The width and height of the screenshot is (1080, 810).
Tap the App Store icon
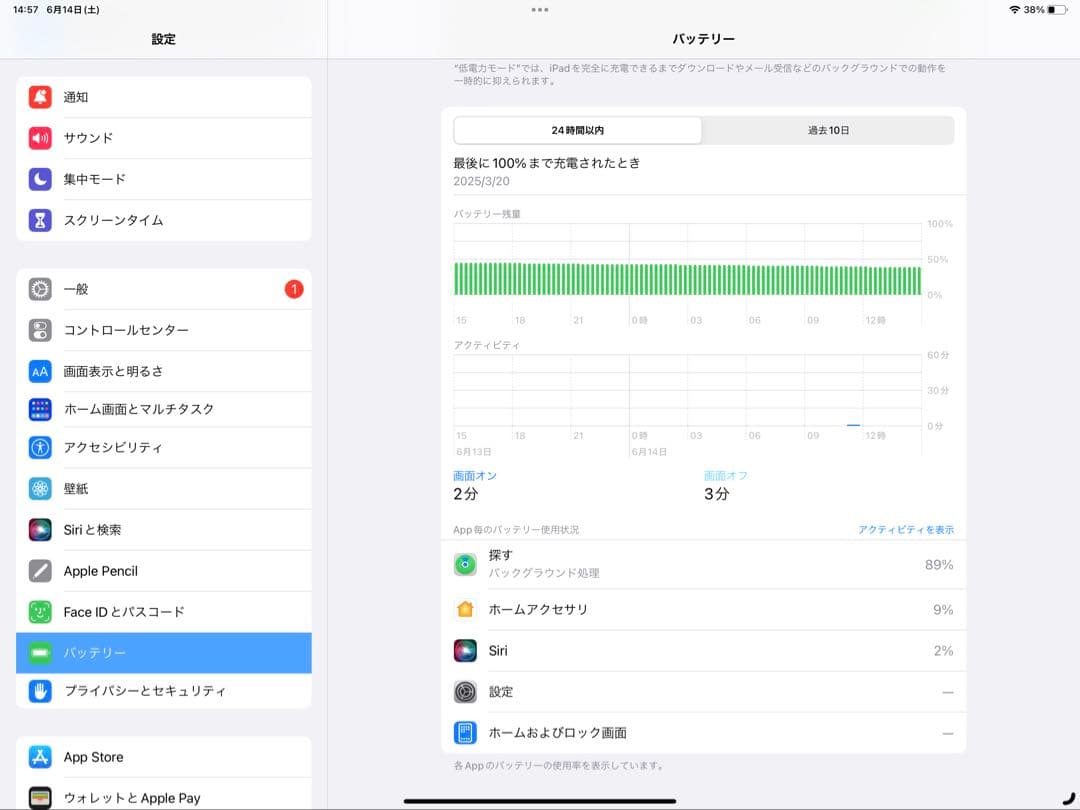pos(40,757)
